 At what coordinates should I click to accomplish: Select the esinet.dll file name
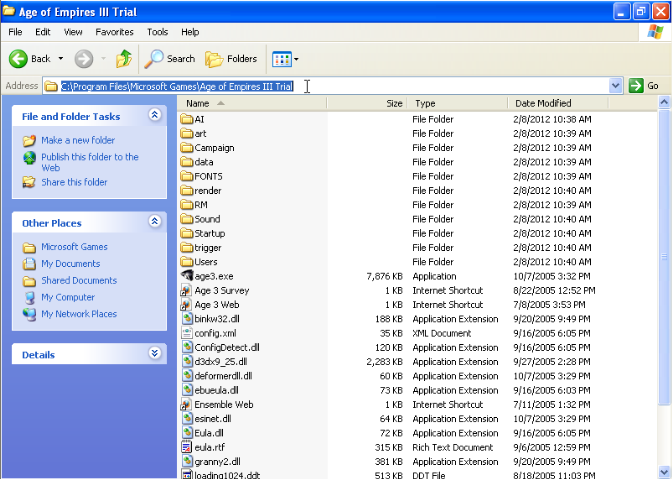tap(213, 419)
